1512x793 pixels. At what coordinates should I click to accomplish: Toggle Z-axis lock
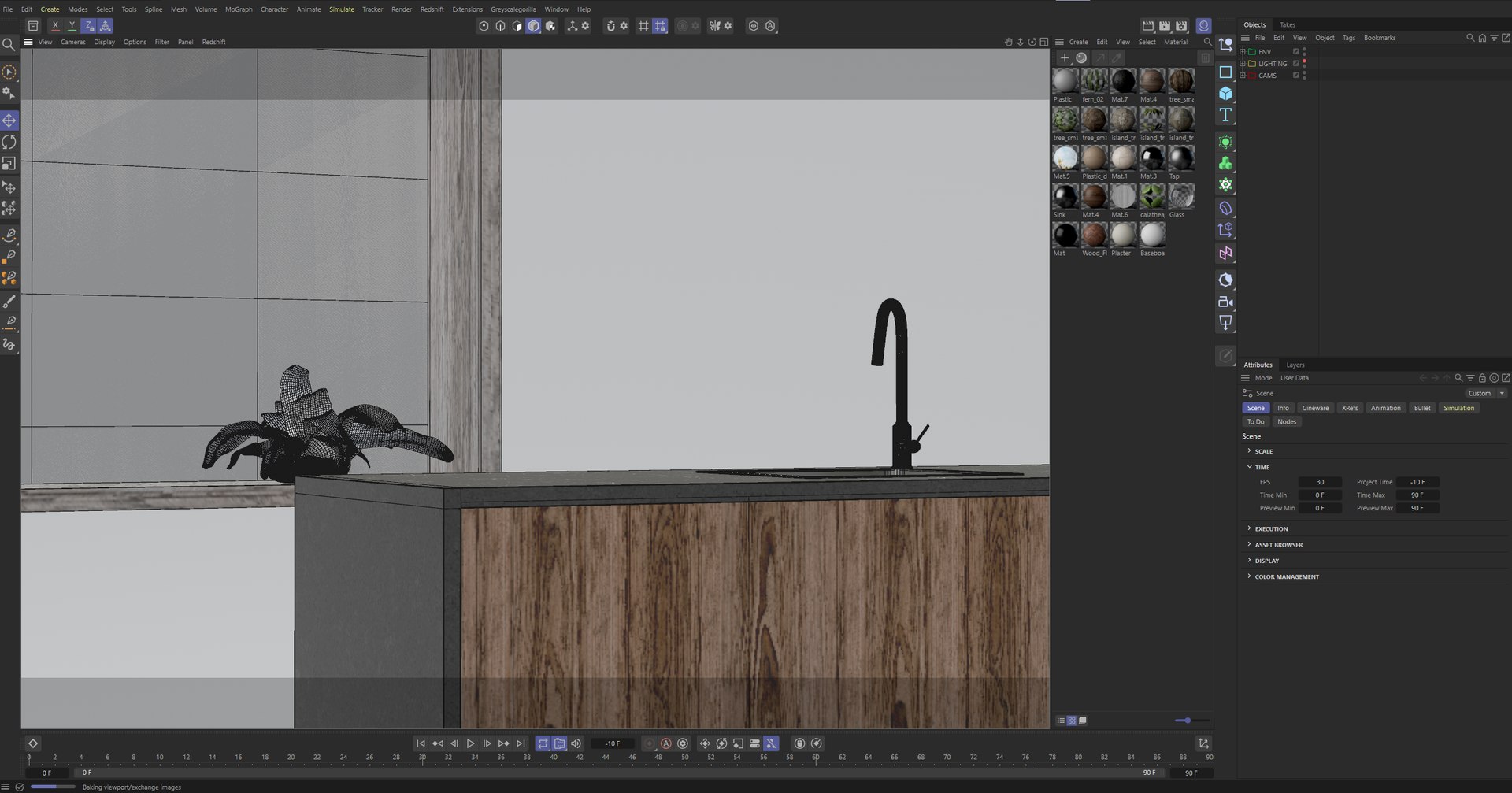pyautogui.click(x=89, y=26)
